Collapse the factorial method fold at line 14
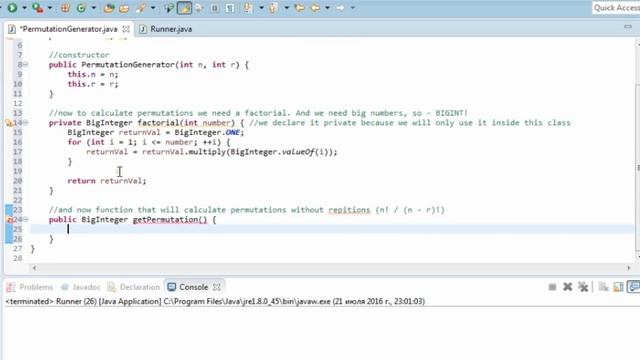 click(x=26, y=122)
